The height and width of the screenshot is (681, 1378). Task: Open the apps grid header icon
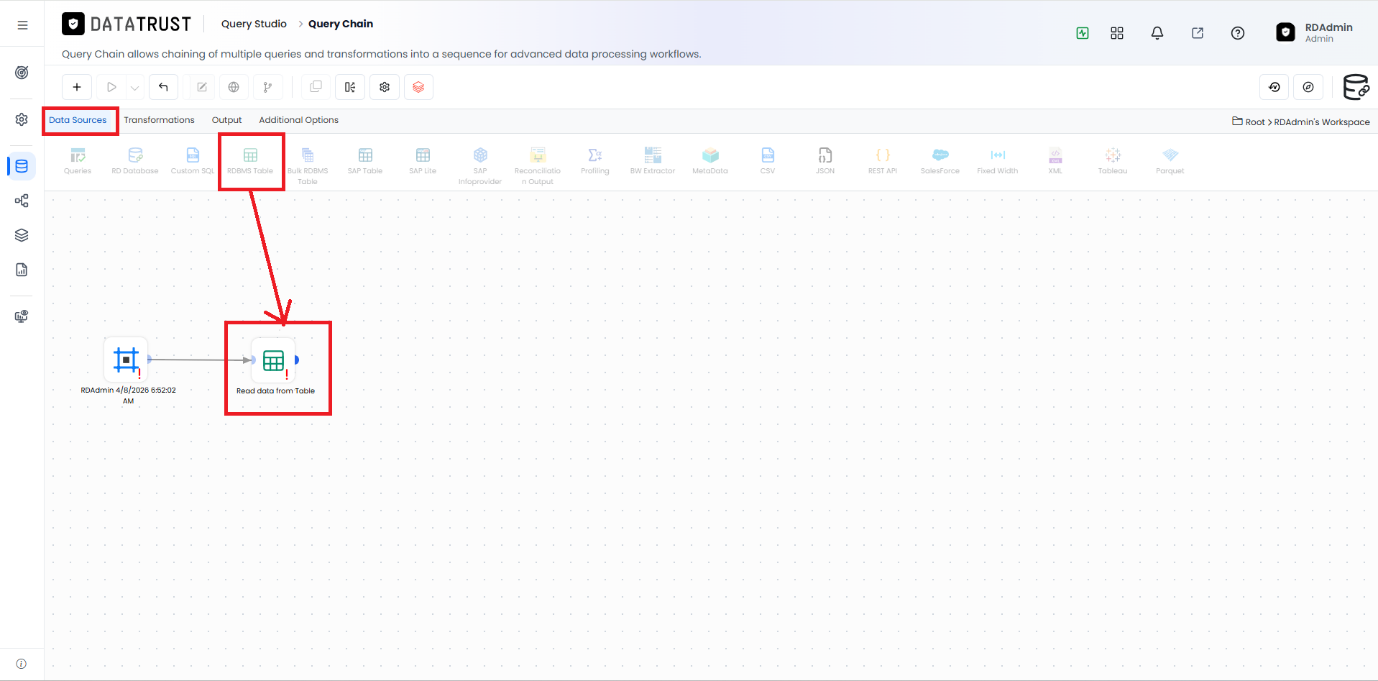(x=1117, y=33)
